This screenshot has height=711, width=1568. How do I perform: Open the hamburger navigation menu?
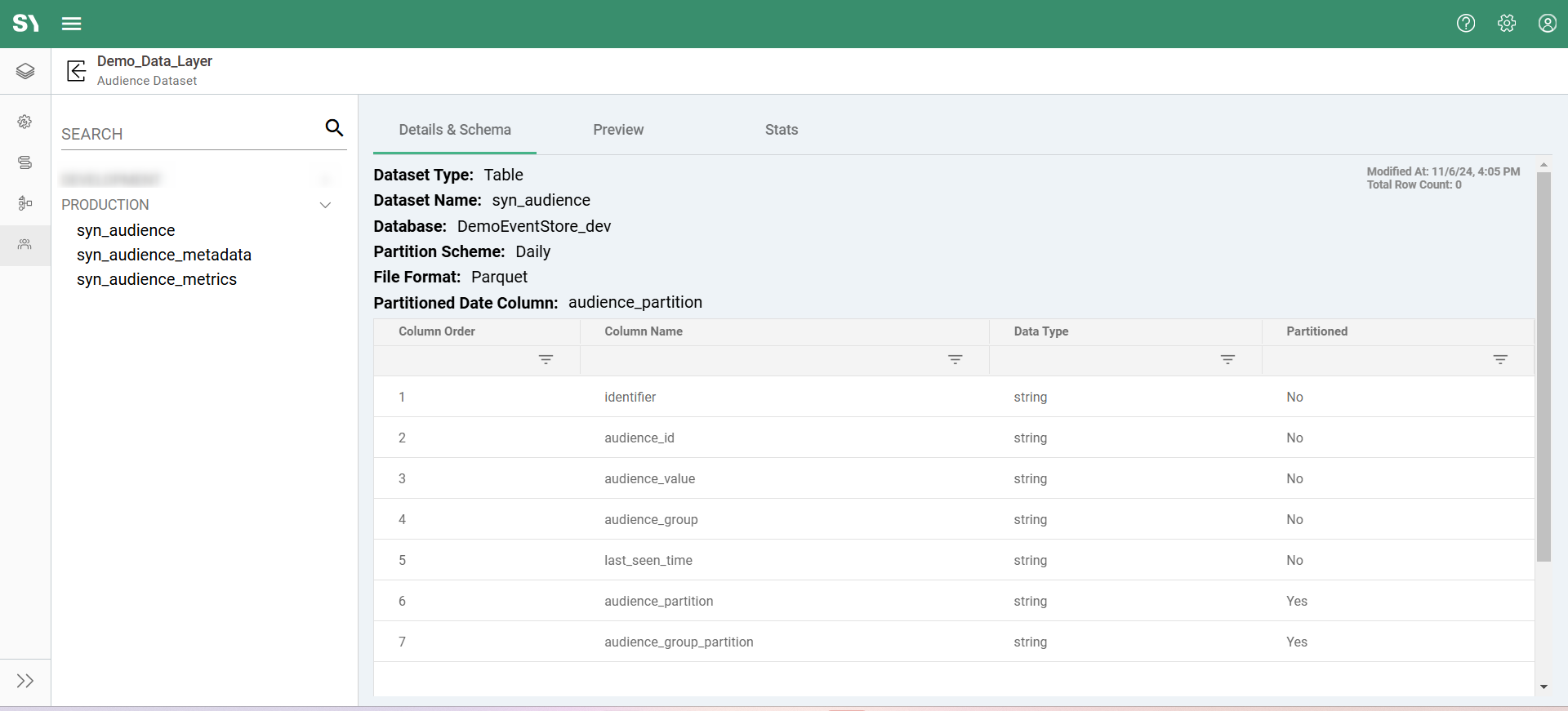[71, 24]
